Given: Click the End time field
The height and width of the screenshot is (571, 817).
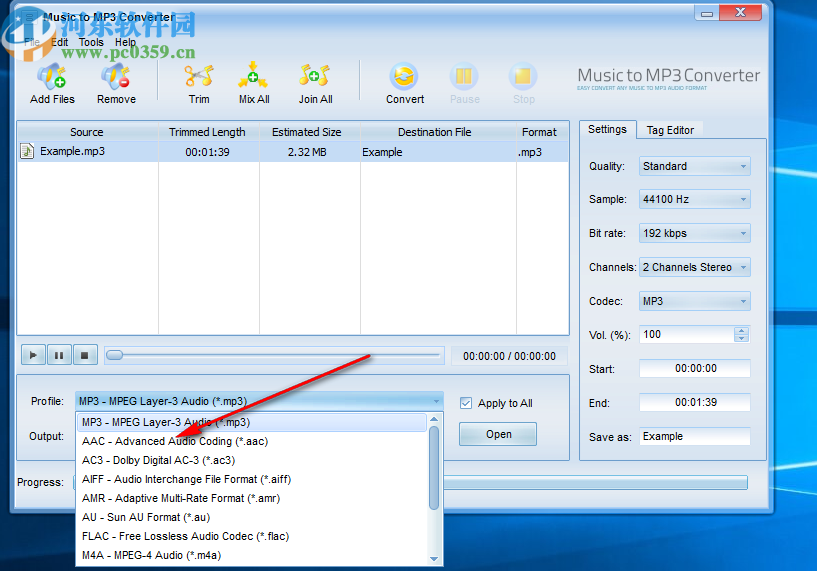Looking at the screenshot, I should pyautogui.click(x=695, y=402).
